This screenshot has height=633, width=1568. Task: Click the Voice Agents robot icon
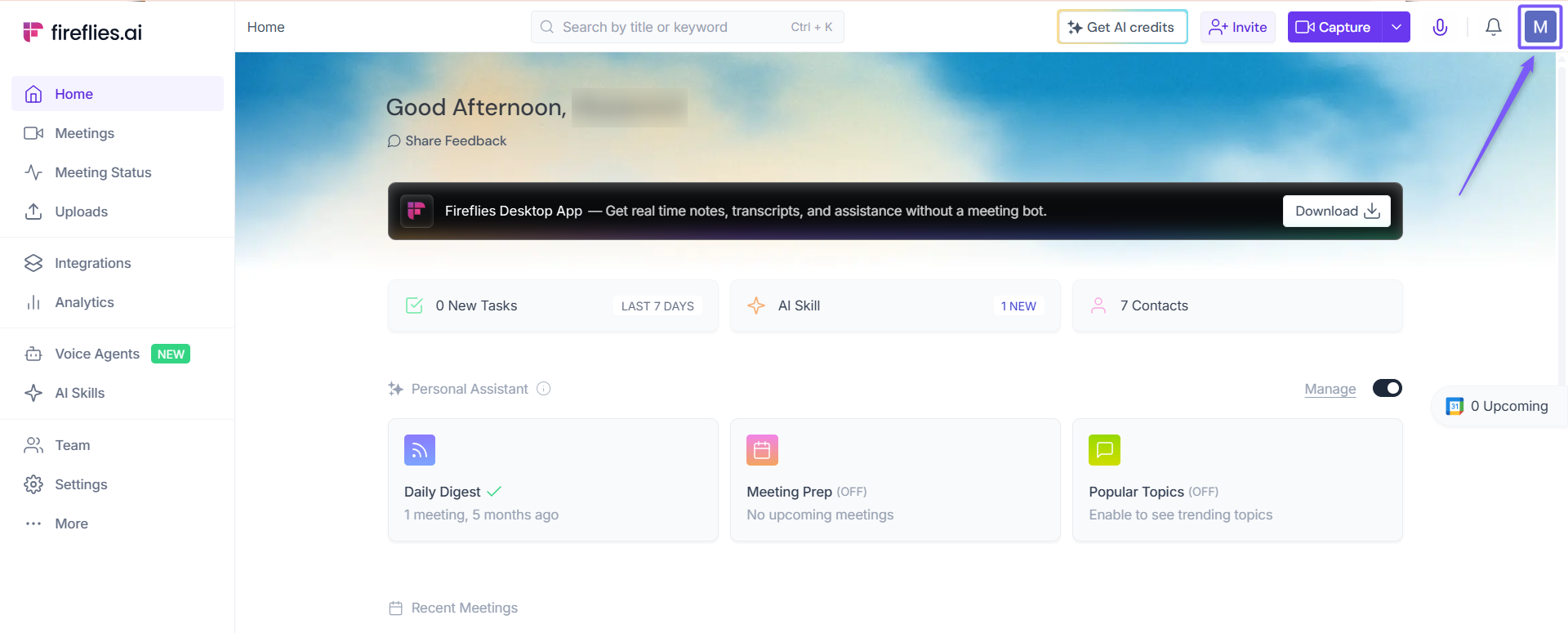[x=33, y=354]
